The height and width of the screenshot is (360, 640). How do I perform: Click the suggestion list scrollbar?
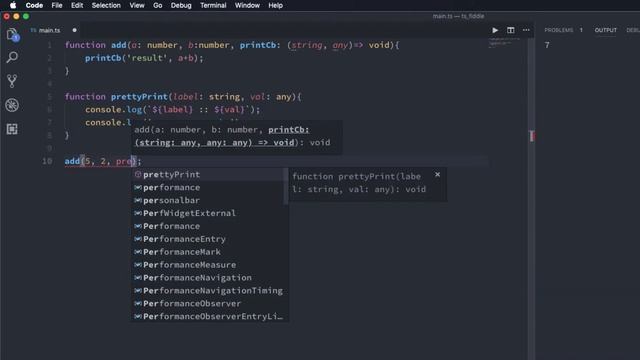pos(286,186)
